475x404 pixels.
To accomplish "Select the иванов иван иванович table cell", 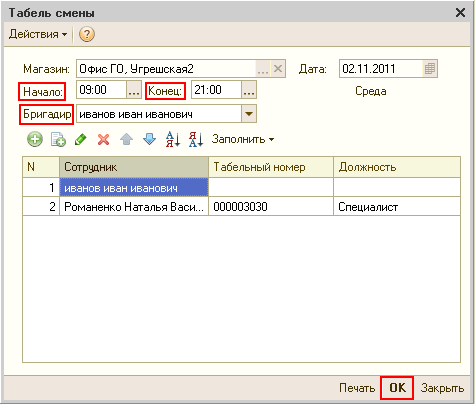I will [134, 188].
